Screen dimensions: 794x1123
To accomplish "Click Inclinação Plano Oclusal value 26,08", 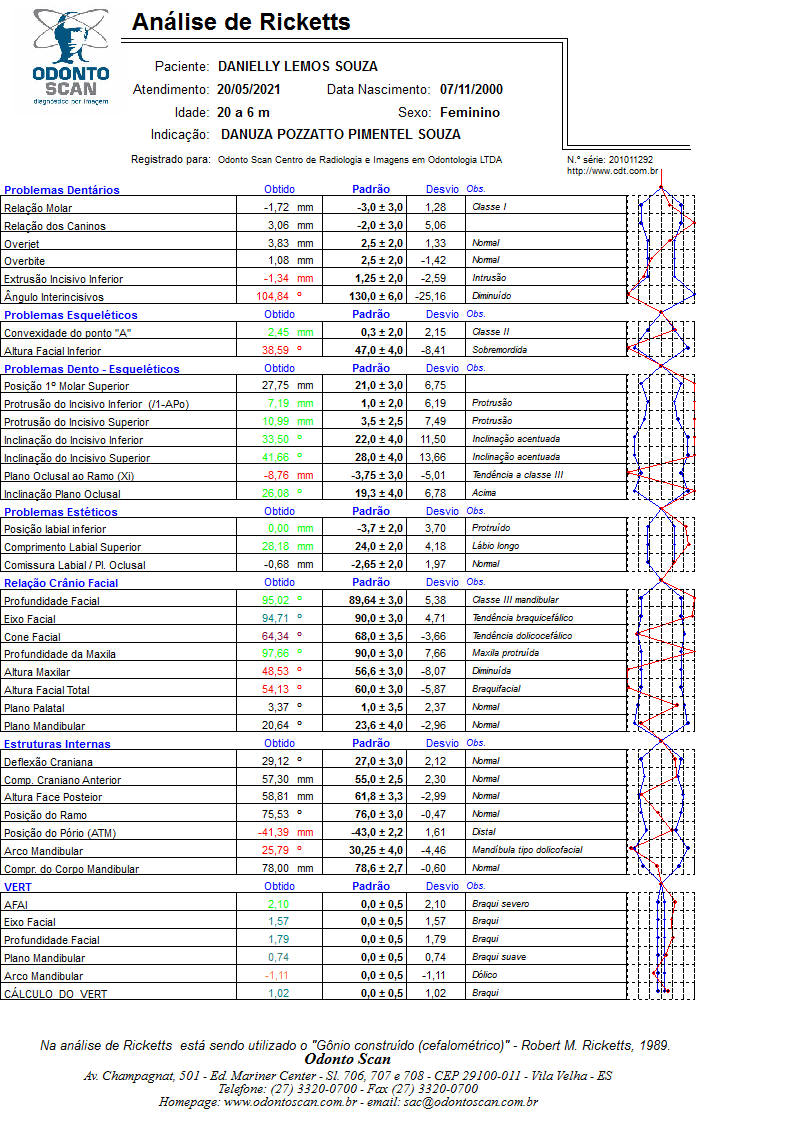I will coord(276,493).
